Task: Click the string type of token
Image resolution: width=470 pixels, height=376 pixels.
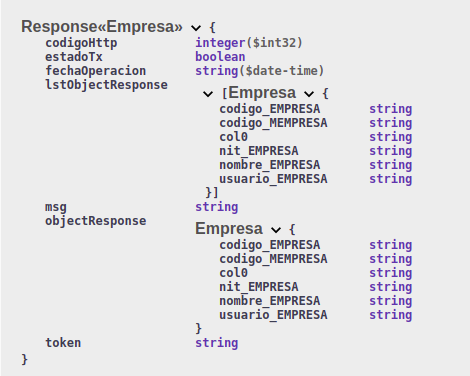Action: point(217,343)
